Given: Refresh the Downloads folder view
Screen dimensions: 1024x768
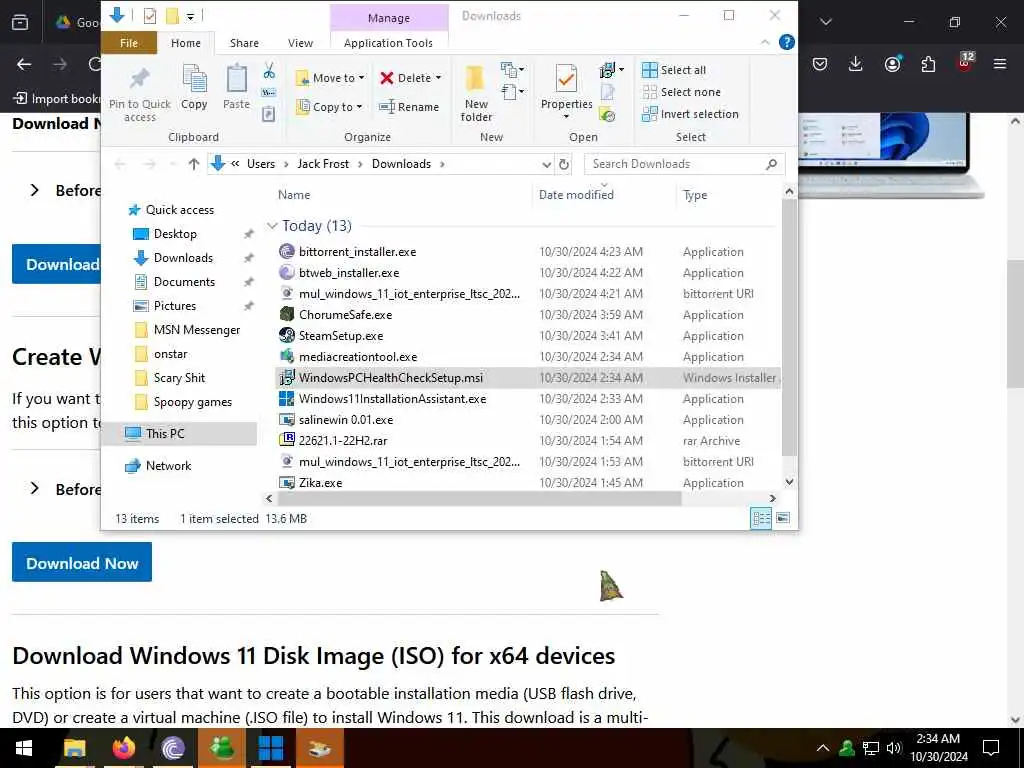Looking at the screenshot, I should click(x=564, y=165).
